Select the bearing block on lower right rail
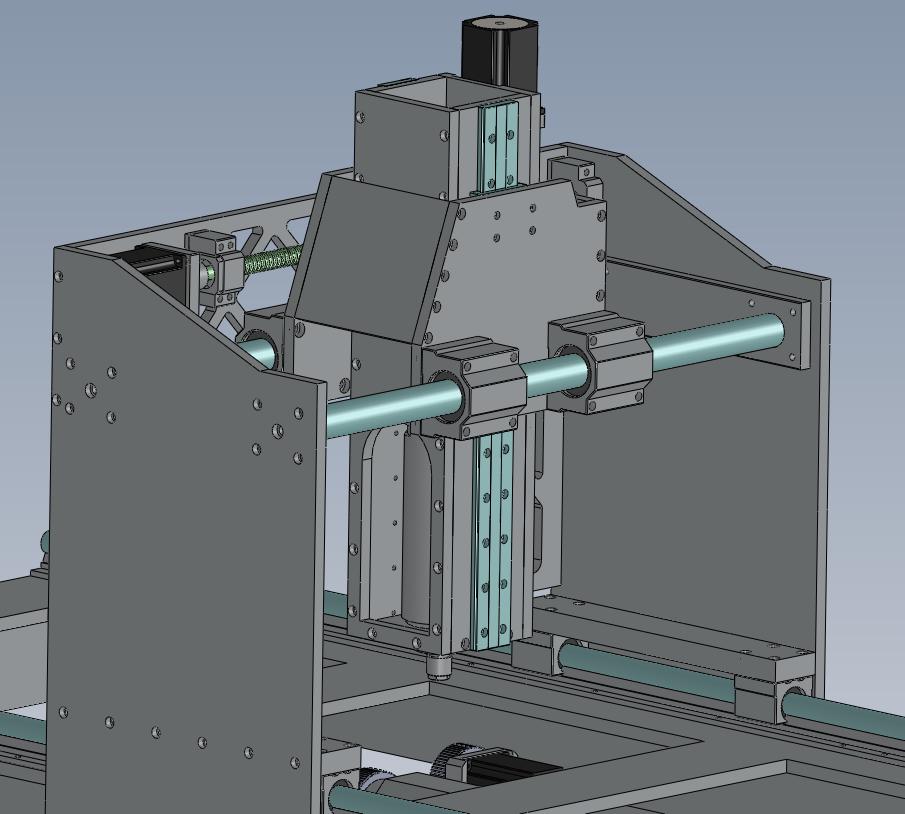This screenshot has width=905, height=814. tap(772, 696)
